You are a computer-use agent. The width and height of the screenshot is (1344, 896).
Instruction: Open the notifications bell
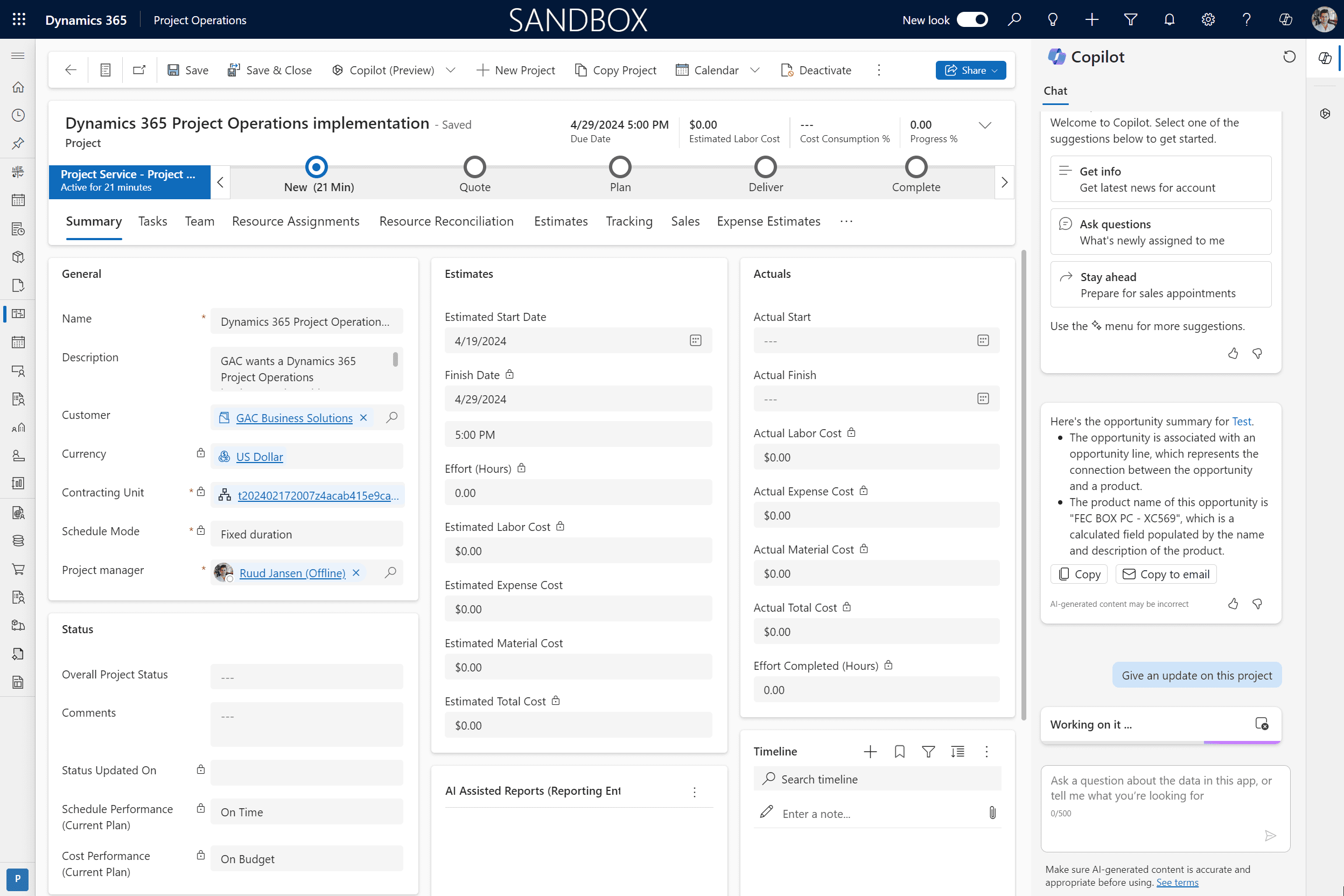tap(1169, 20)
